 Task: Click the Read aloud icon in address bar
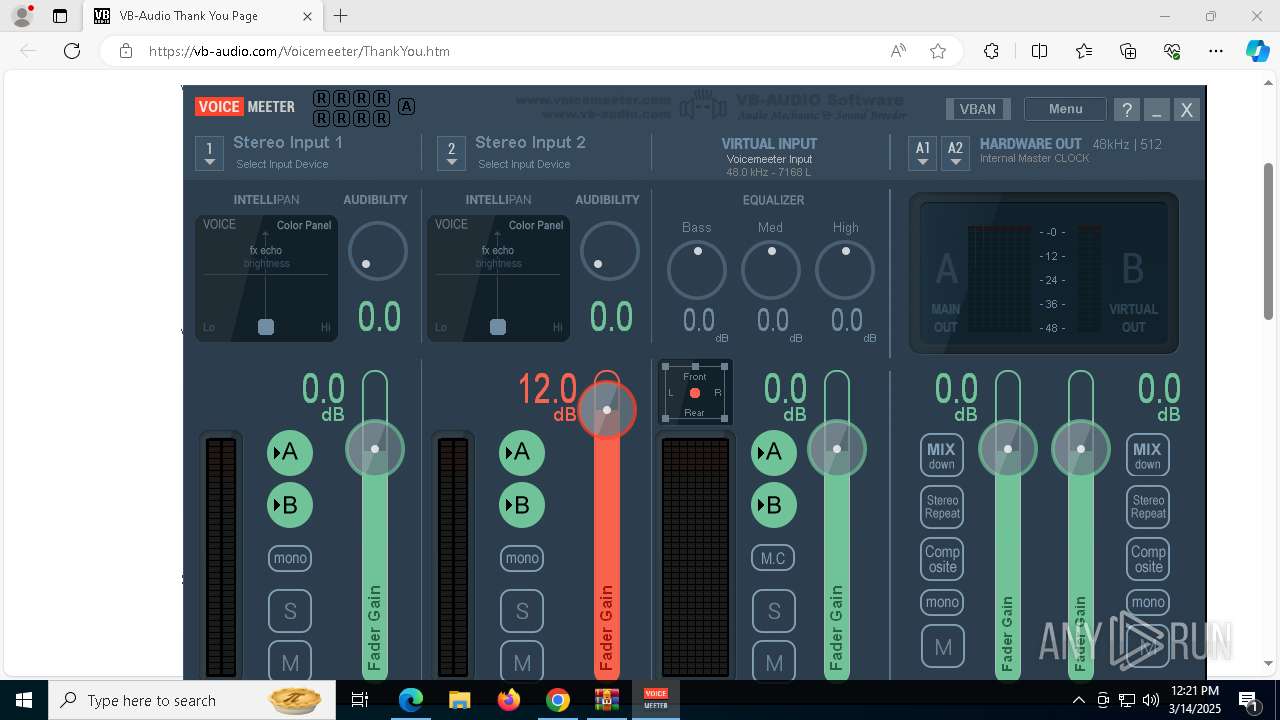click(x=898, y=51)
